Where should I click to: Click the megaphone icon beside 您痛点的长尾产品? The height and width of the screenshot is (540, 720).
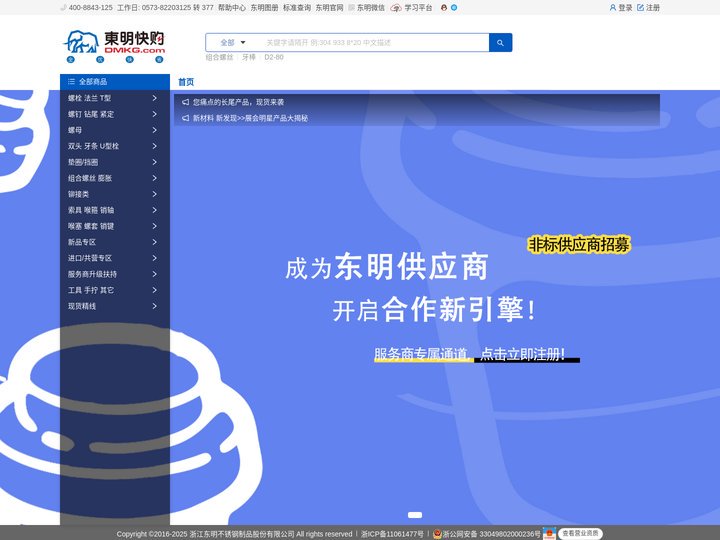pos(186,102)
